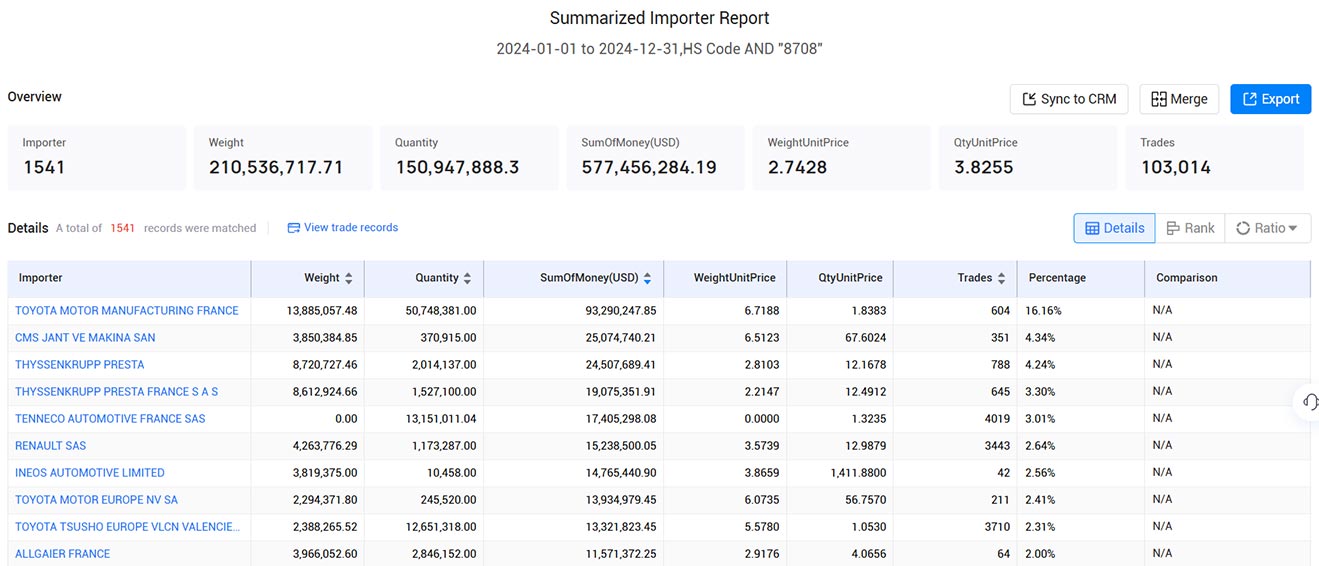Open the support headset widget icon
The height and width of the screenshot is (566, 1319).
pos(1309,402)
